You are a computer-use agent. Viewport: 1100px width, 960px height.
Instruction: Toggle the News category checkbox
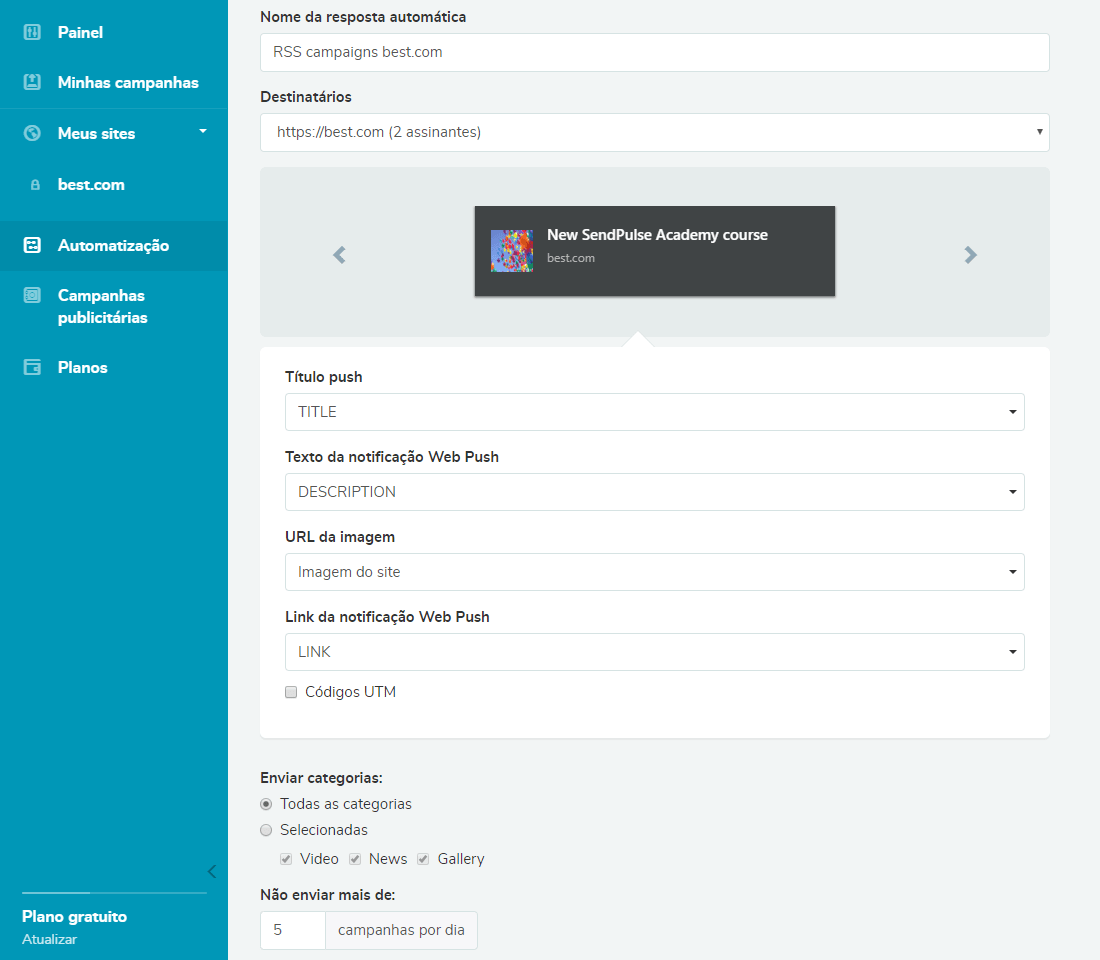click(x=355, y=859)
